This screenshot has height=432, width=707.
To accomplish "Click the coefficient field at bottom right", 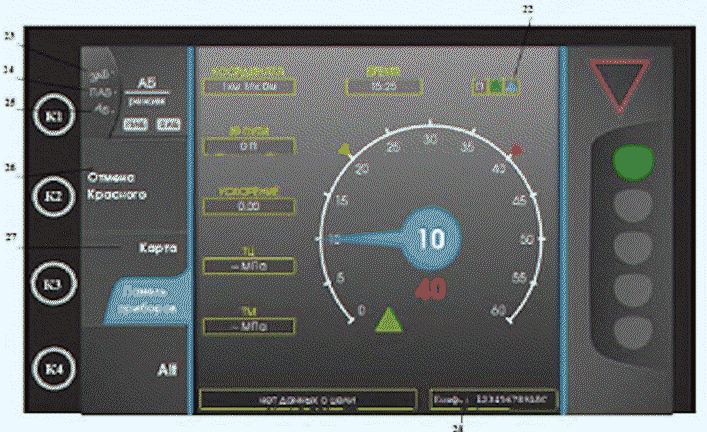I will tap(493, 399).
